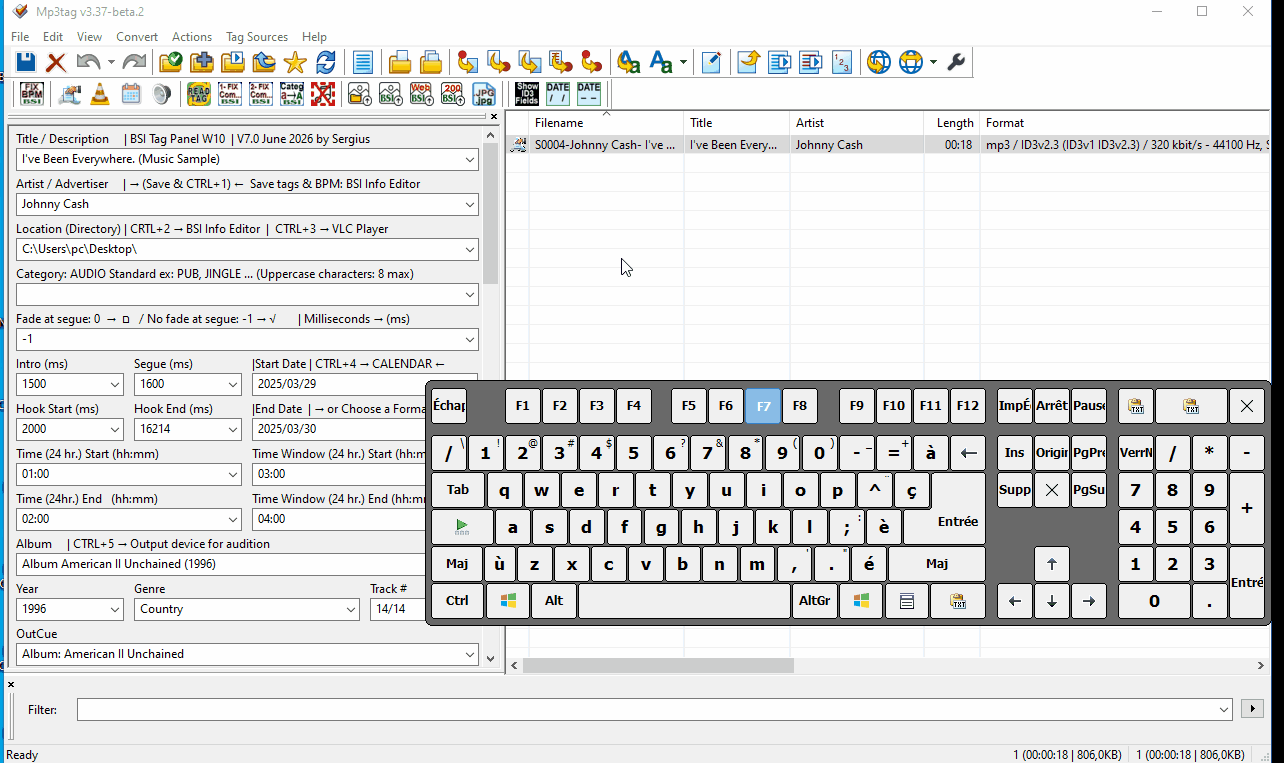The image size is (1284, 763).
Task: Toggle the AltGr key on on-screen keyboard
Action: (x=814, y=601)
